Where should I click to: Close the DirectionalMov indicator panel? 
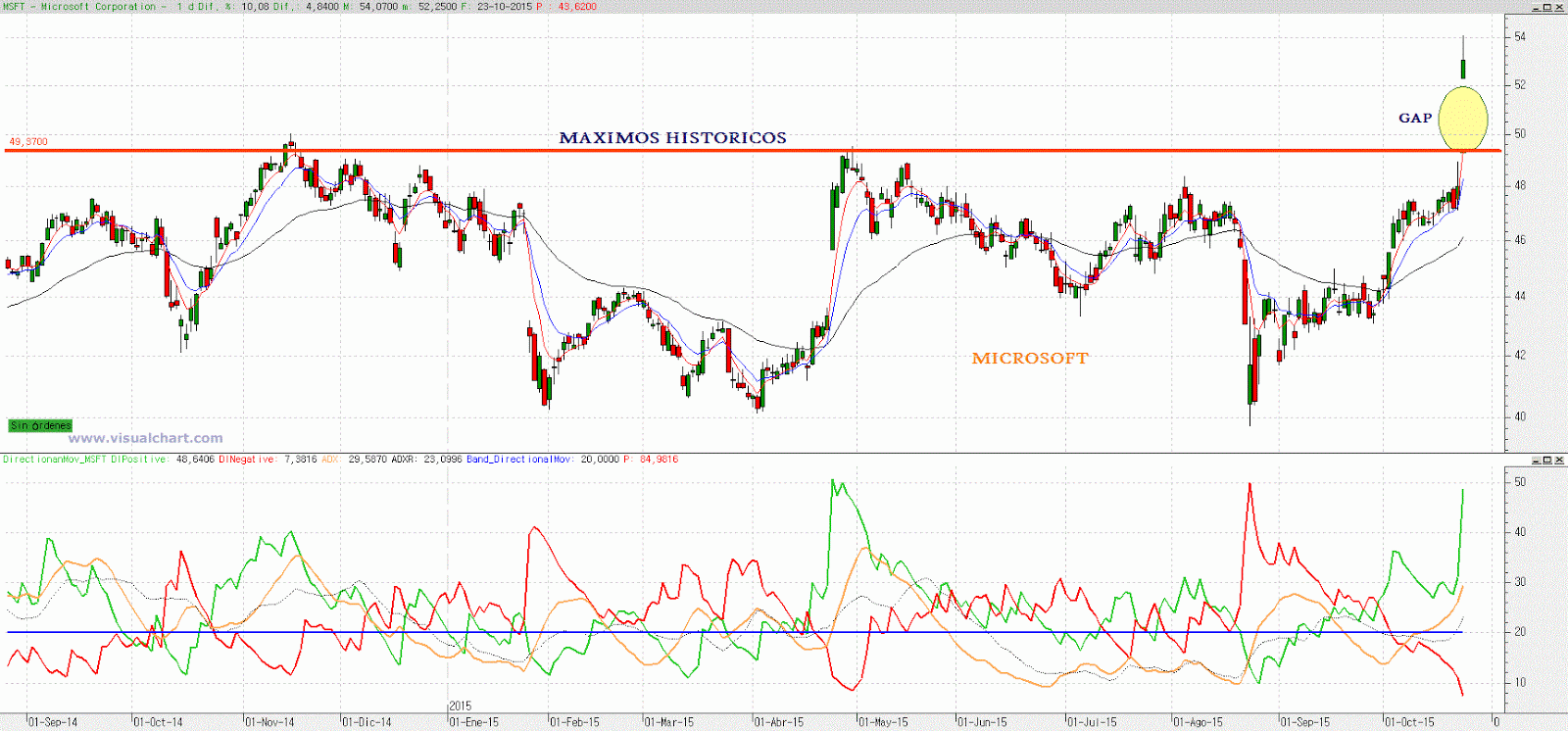pyautogui.click(x=1560, y=460)
